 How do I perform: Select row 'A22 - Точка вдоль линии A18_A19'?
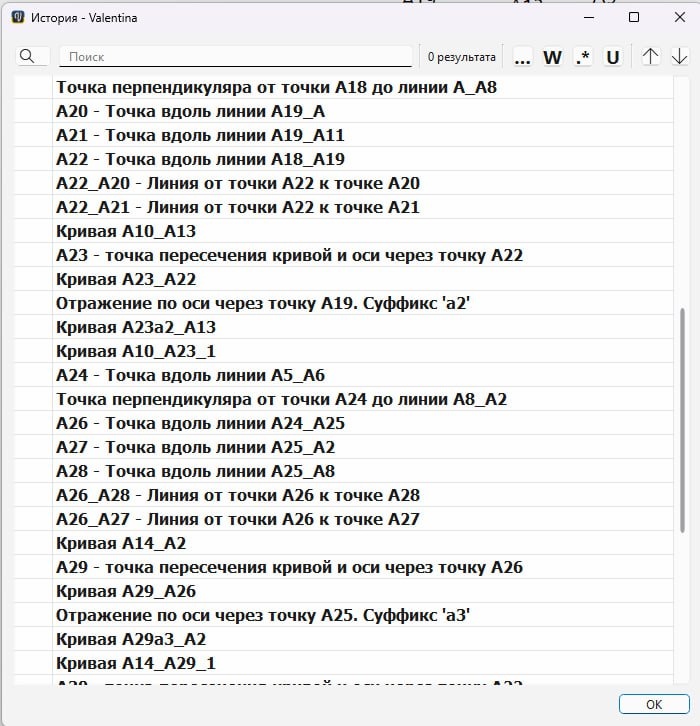pos(344,159)
